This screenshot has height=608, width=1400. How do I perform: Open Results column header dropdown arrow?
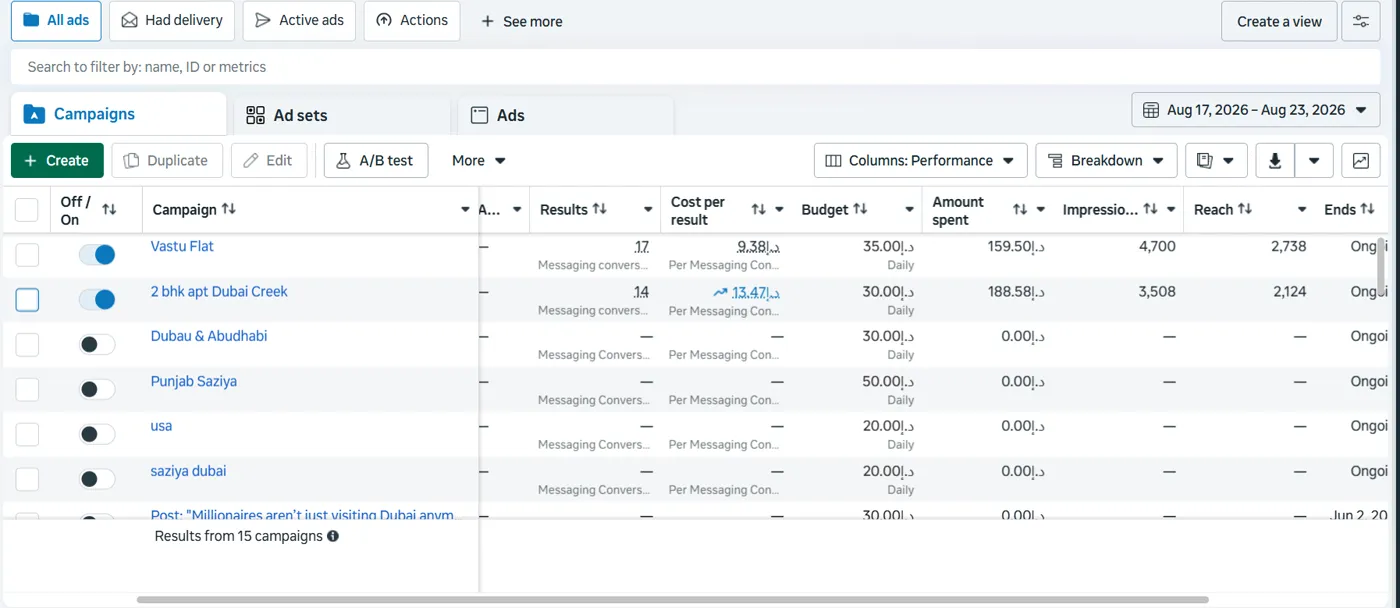pos(648,210)
